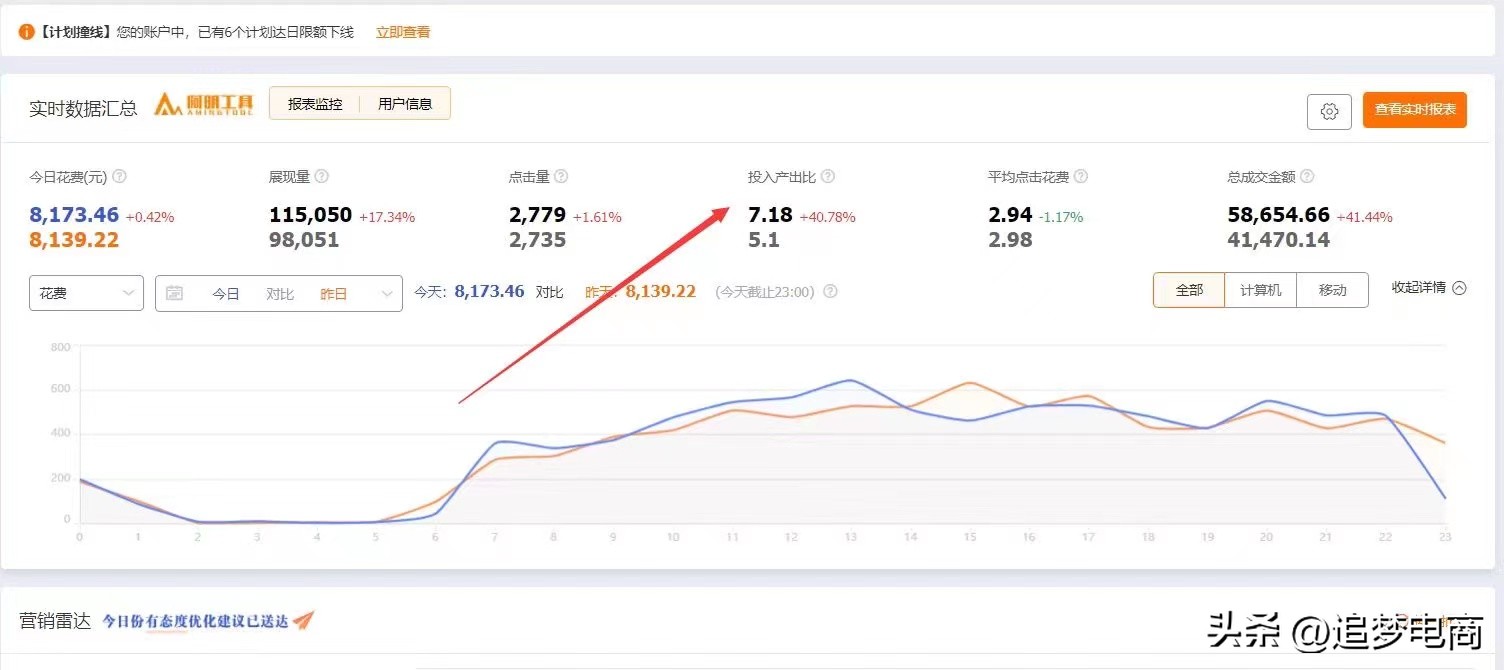Click the 查看实时报表 button
The height and width of the screenshot is (670, 1504).
coord(1414,111)
